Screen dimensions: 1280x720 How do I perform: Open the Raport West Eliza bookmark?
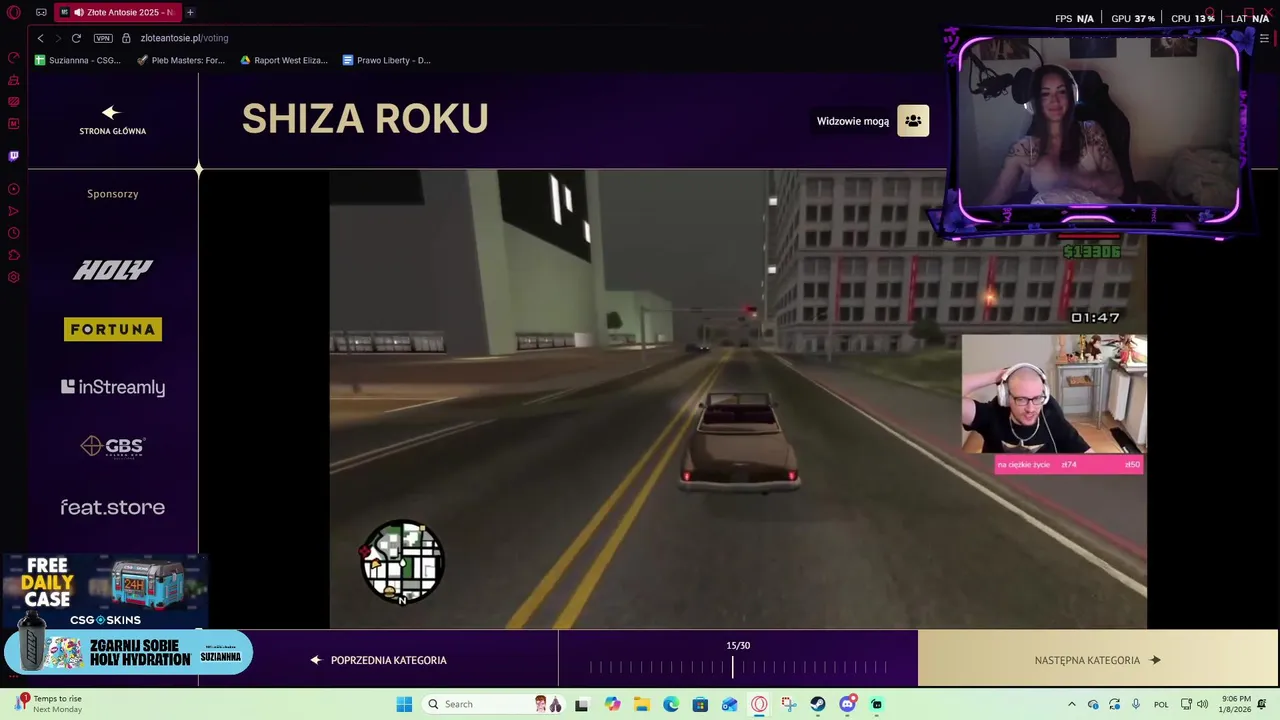284,60
